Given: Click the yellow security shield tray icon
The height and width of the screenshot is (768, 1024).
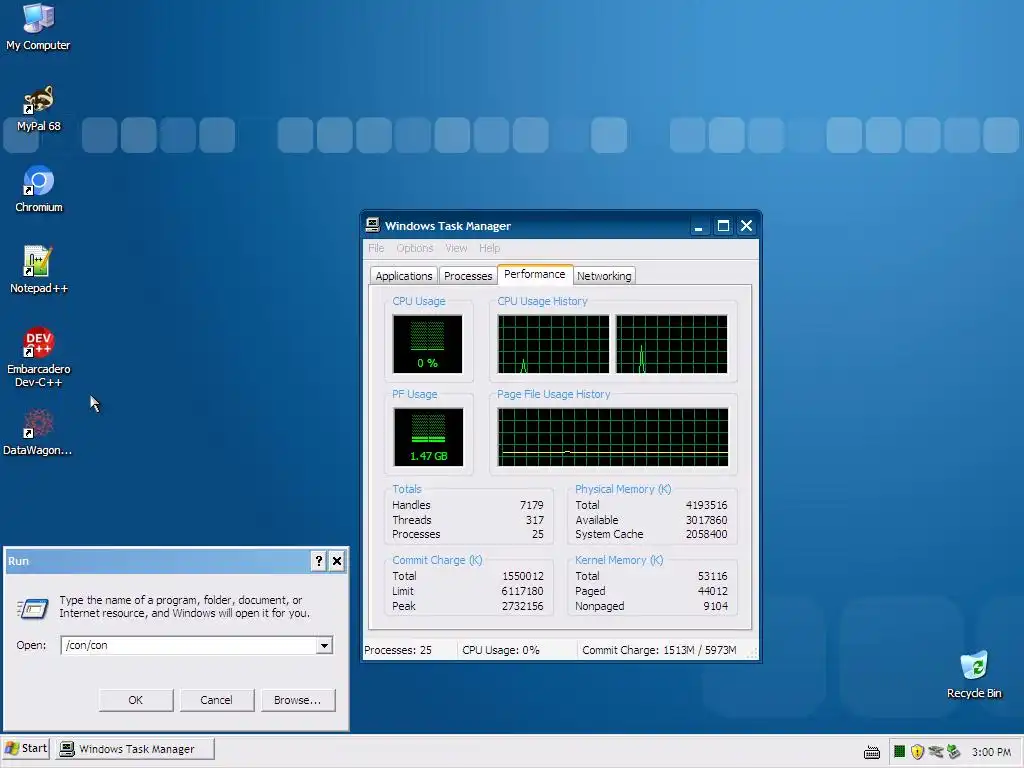Looking at the screenshot, I should [917, 752].
